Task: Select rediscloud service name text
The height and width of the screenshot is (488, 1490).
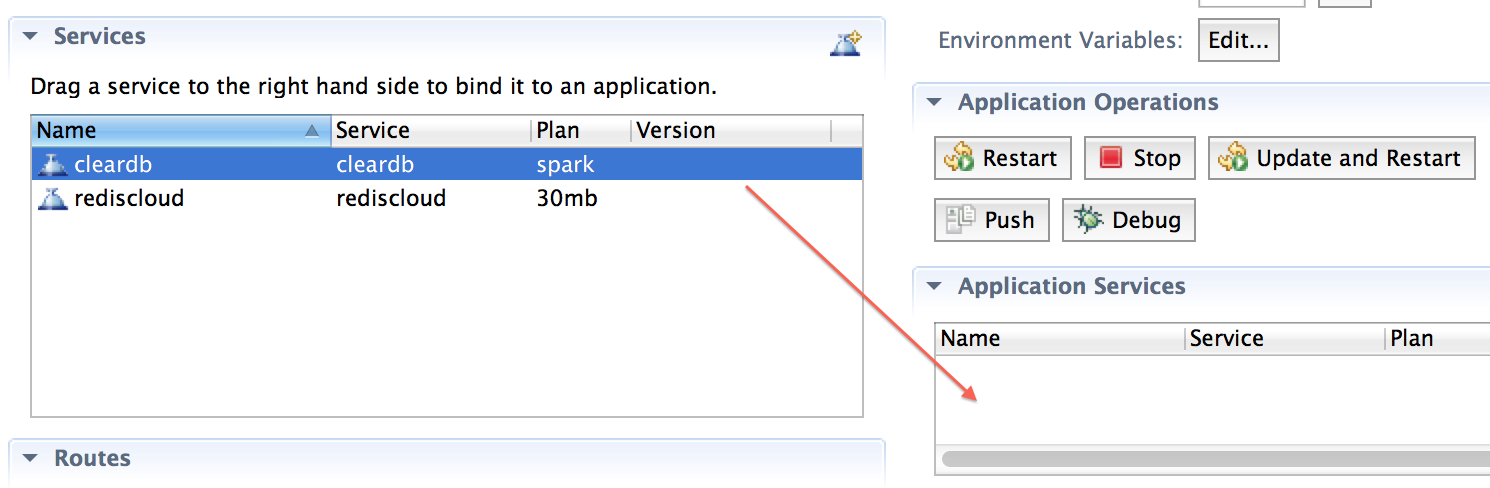Action: (129, 198)
